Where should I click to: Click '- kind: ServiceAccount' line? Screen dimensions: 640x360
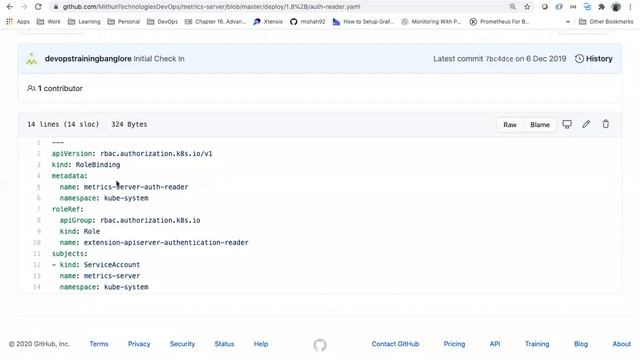(96, 265)
